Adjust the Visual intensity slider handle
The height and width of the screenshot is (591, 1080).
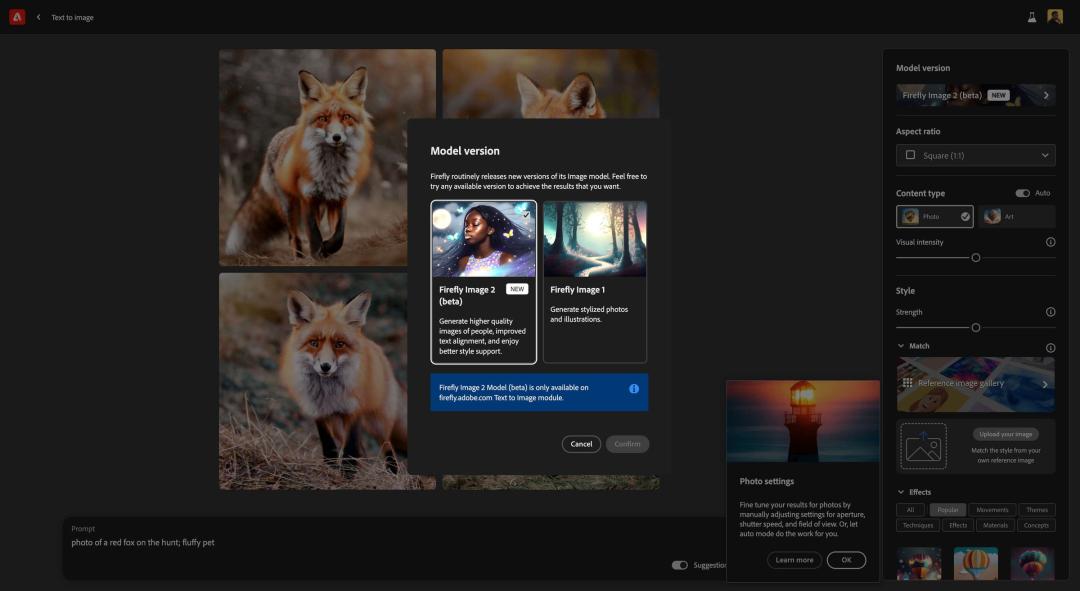click(x=976, y=258)
